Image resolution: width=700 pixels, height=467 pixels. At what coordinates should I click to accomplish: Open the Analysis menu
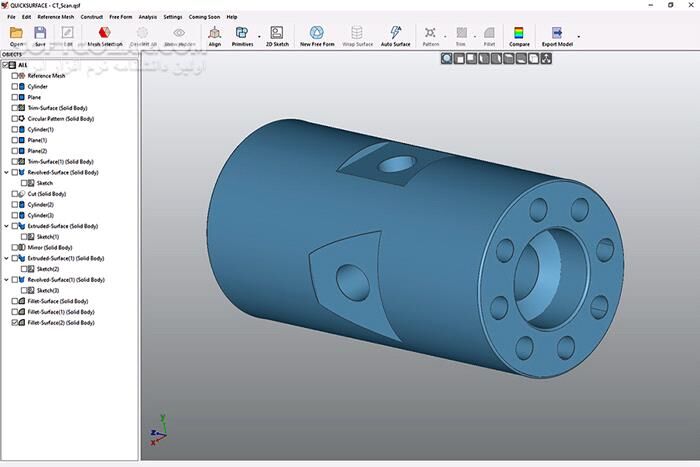coord(147,17)
